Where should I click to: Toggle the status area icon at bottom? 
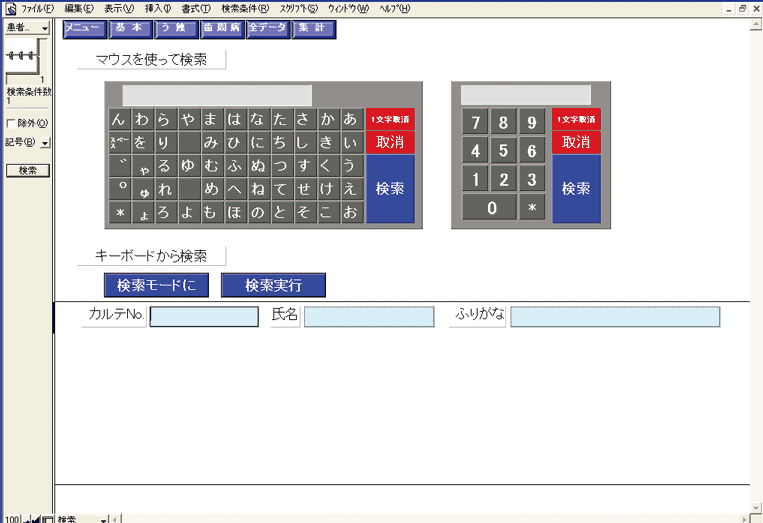(48, 518)
